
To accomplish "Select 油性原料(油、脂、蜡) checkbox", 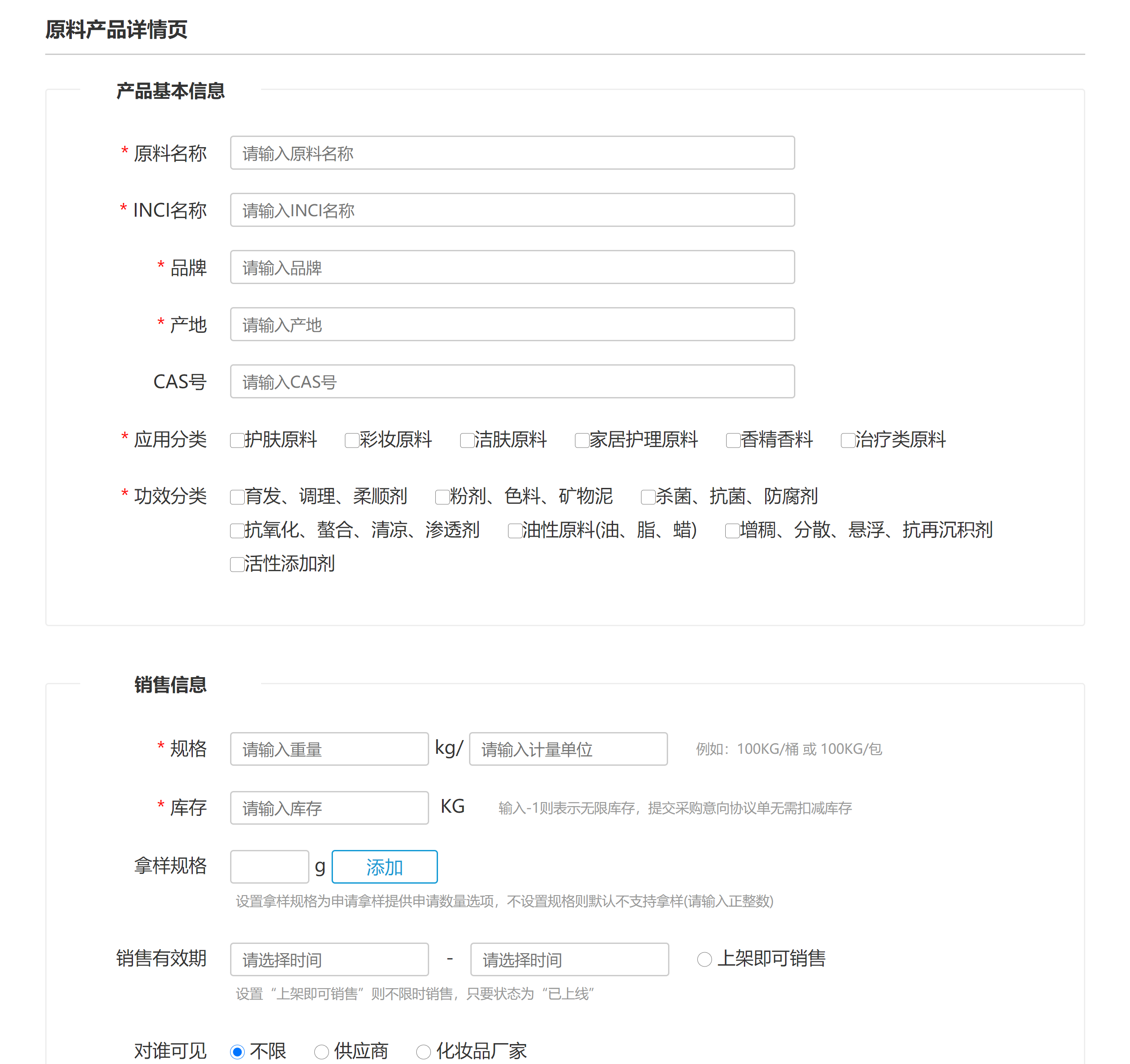I will (515, 530).
